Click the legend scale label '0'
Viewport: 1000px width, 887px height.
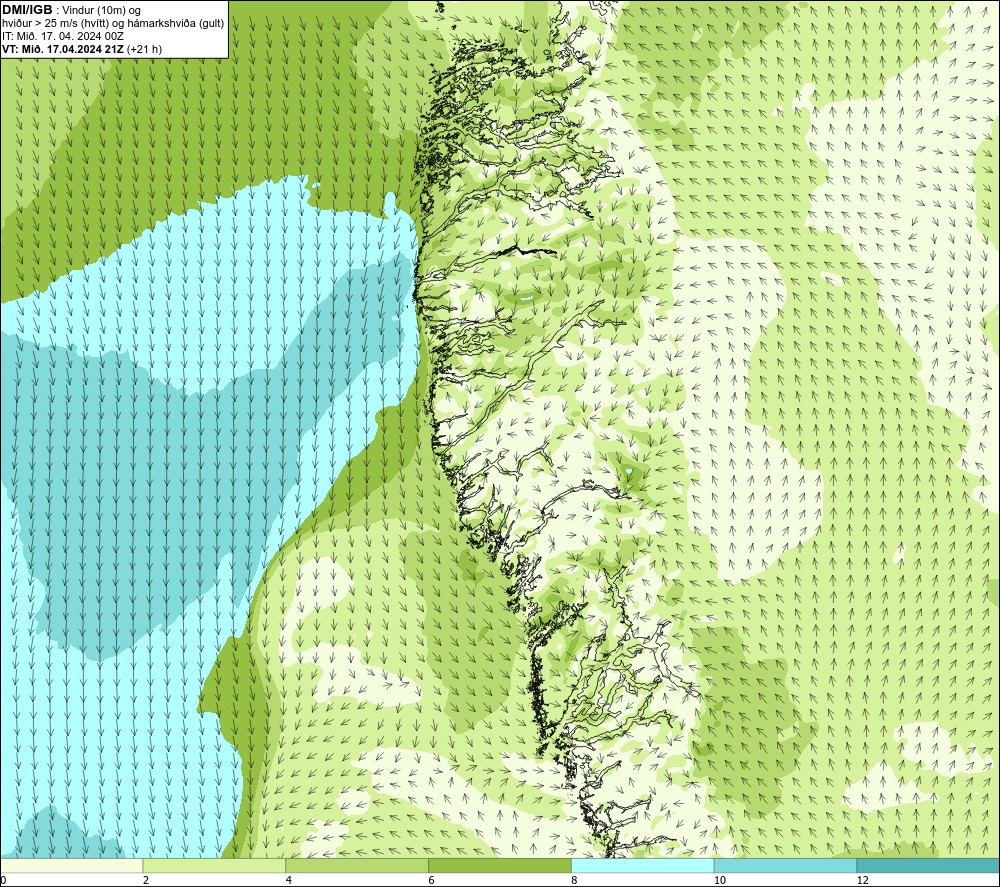click(3, 881)
